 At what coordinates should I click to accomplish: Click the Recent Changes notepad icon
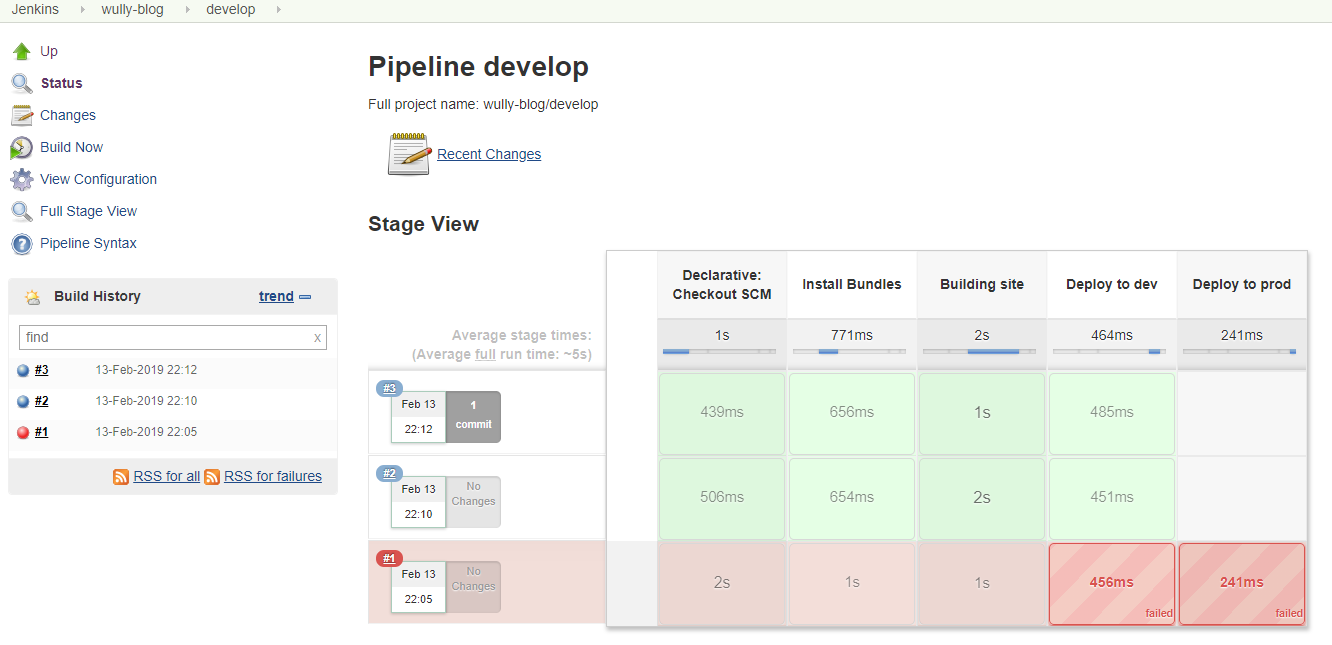[x=409, y=154]
